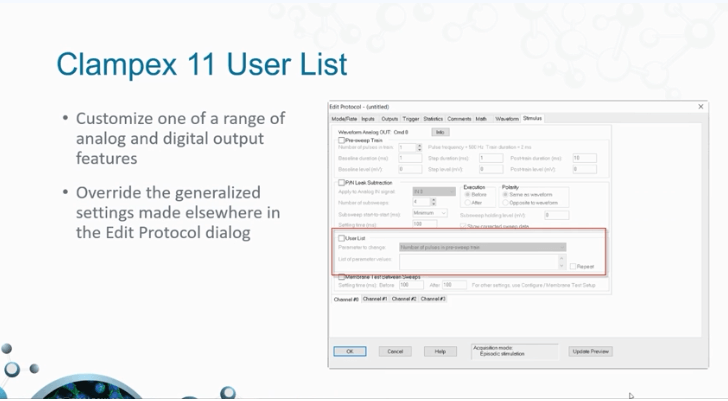Enable P/N Leak Subtraction checkbox
728x401 pixels.
[x=342, y=182]
